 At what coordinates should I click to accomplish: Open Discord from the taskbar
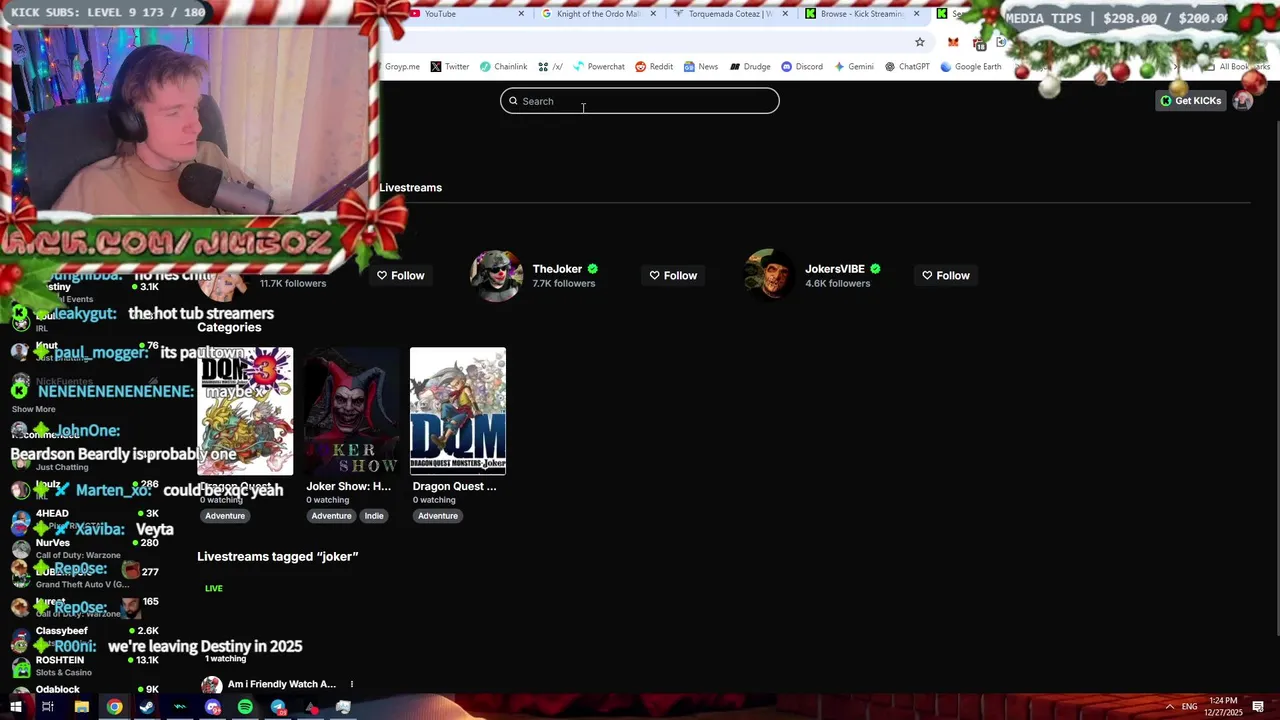point(212,707)
